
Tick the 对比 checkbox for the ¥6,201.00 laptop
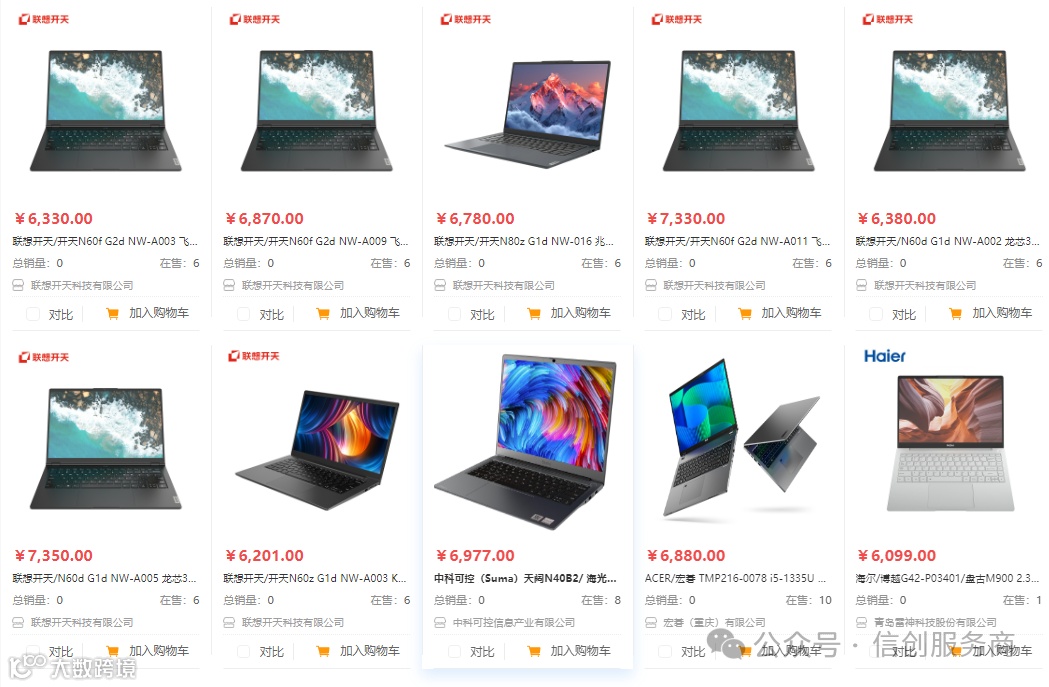tap(244, 651)
